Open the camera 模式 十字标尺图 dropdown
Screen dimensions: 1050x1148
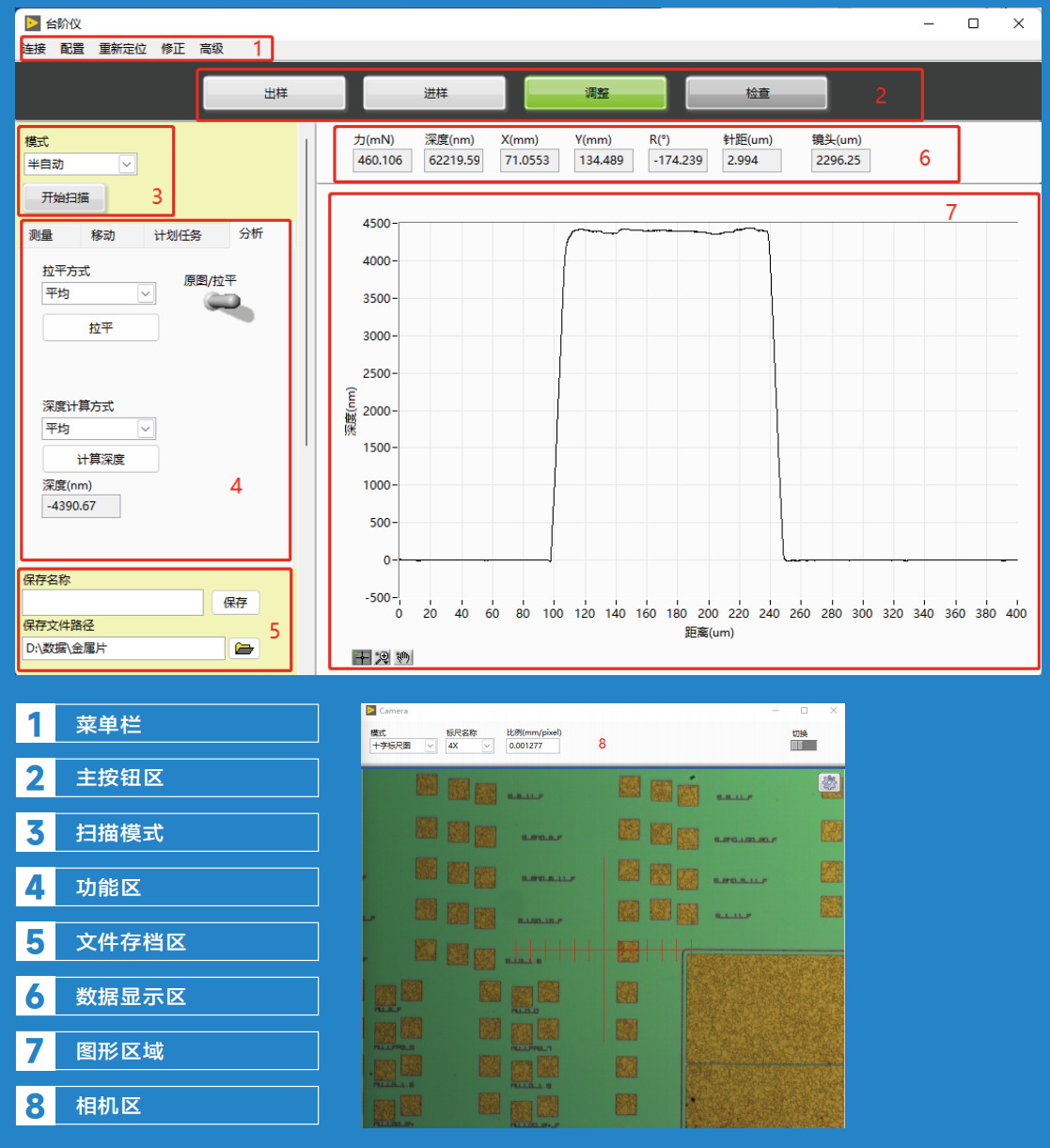(431, 746)
